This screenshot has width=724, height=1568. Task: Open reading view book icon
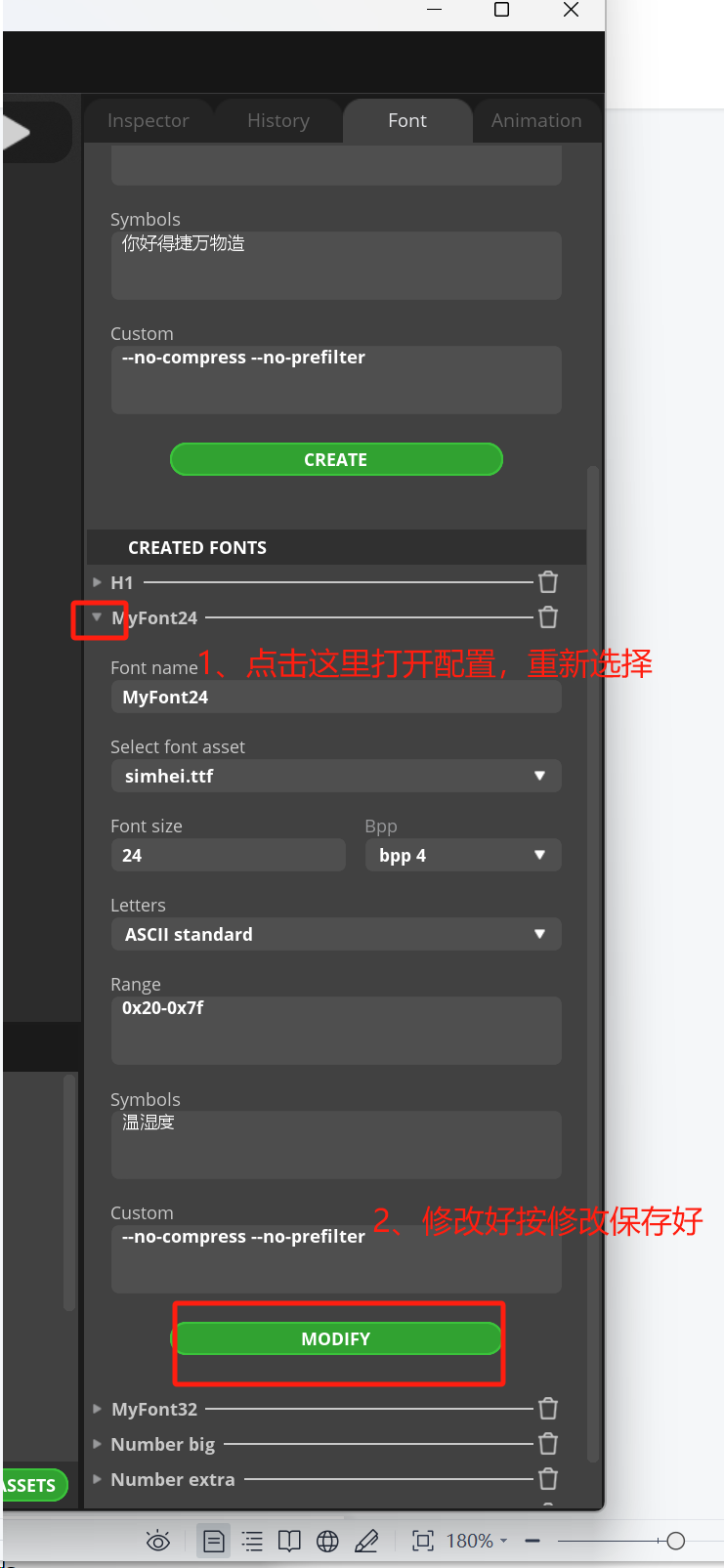289,1542
